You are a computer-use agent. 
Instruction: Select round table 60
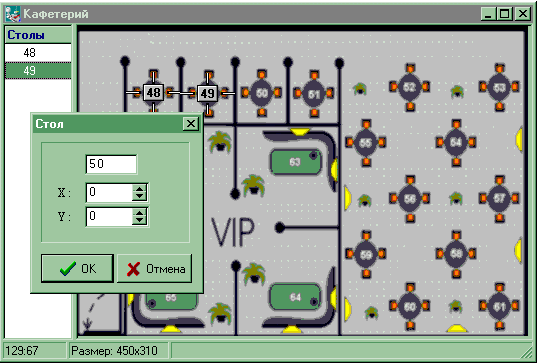point(410,306)
